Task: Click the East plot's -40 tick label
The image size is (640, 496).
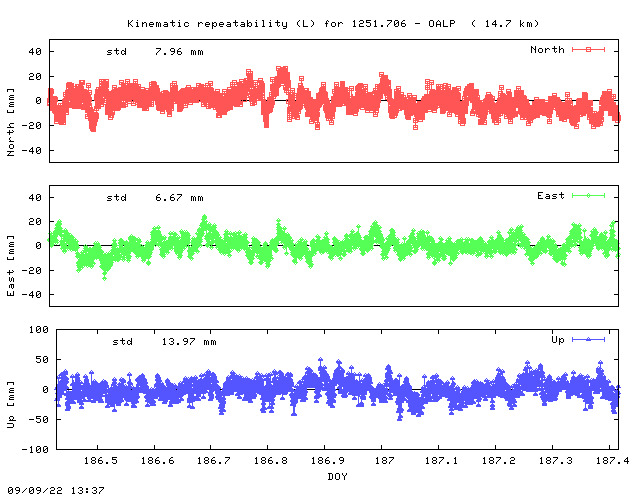Action: [32, 294]
